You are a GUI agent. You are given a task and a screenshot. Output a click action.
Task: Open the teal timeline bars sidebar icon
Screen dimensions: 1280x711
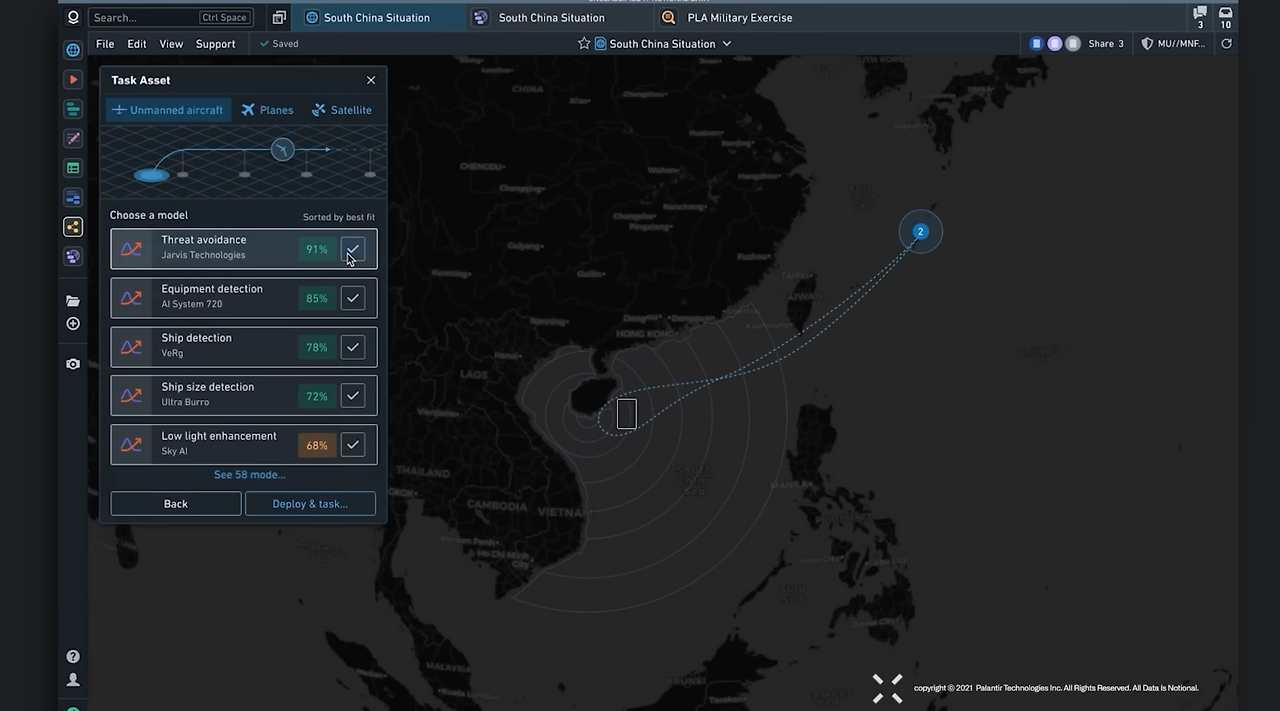coord(73,109)
